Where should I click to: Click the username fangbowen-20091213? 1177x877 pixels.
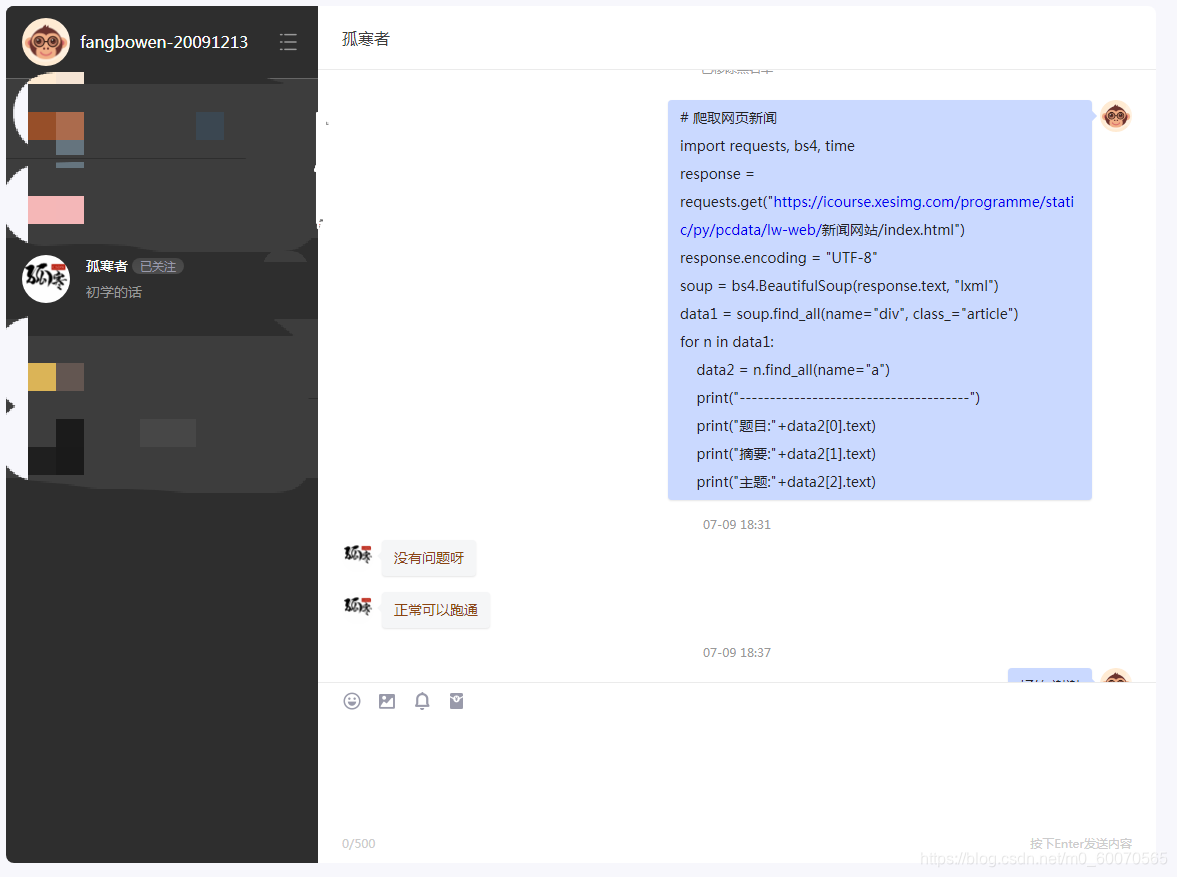(164, 42)
